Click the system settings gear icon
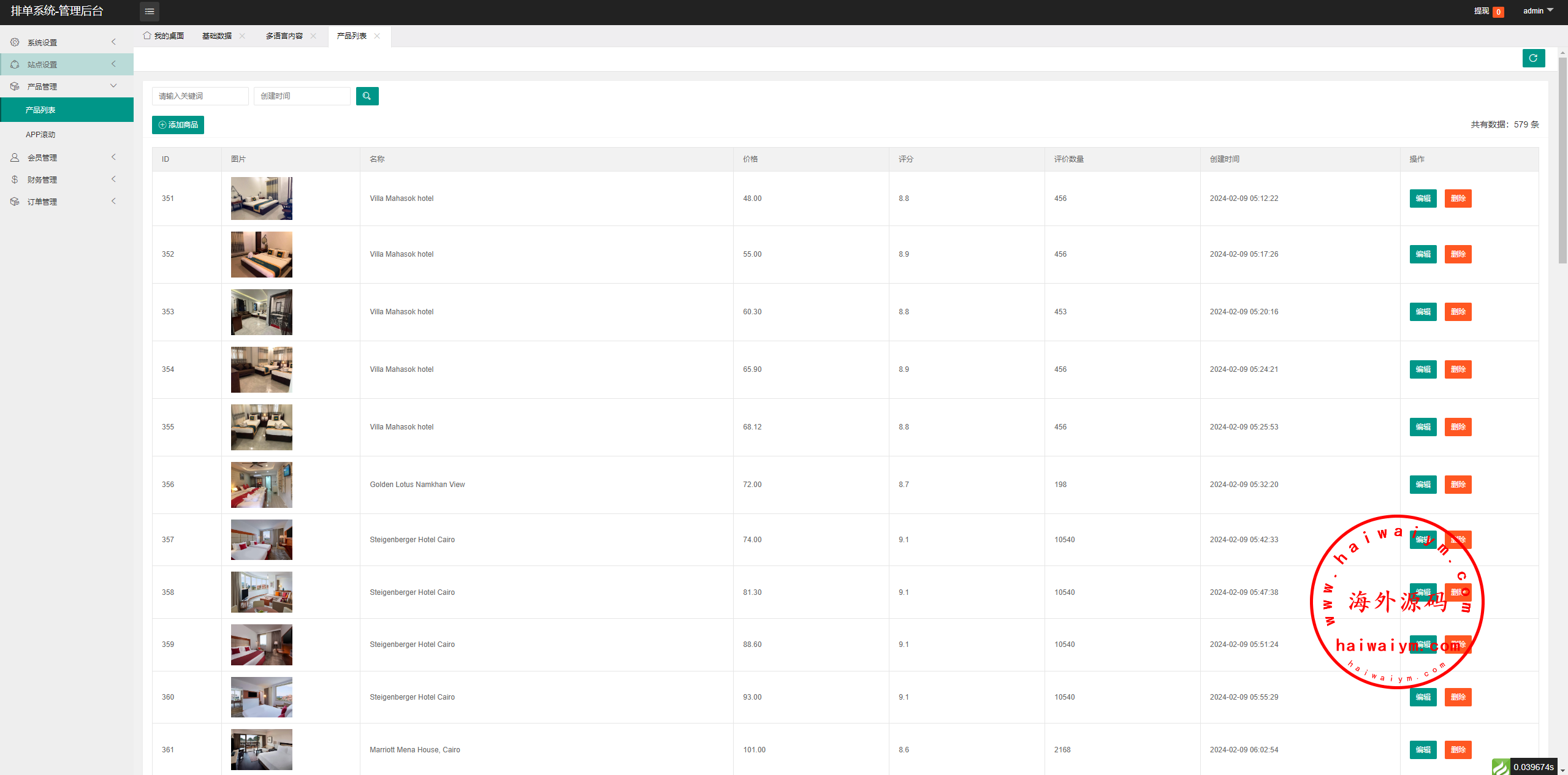 pyautogui.click(x=15, y=42)
